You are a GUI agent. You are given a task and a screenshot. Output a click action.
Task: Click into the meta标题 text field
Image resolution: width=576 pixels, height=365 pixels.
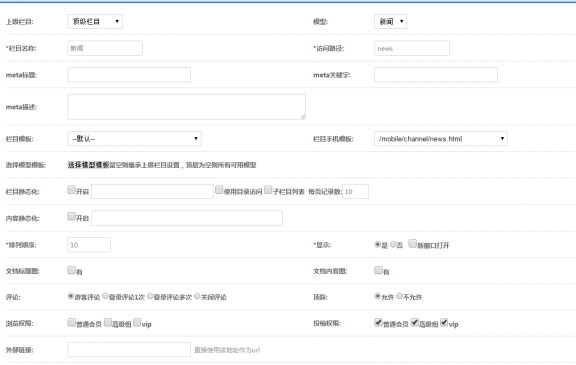pos(129,75)
